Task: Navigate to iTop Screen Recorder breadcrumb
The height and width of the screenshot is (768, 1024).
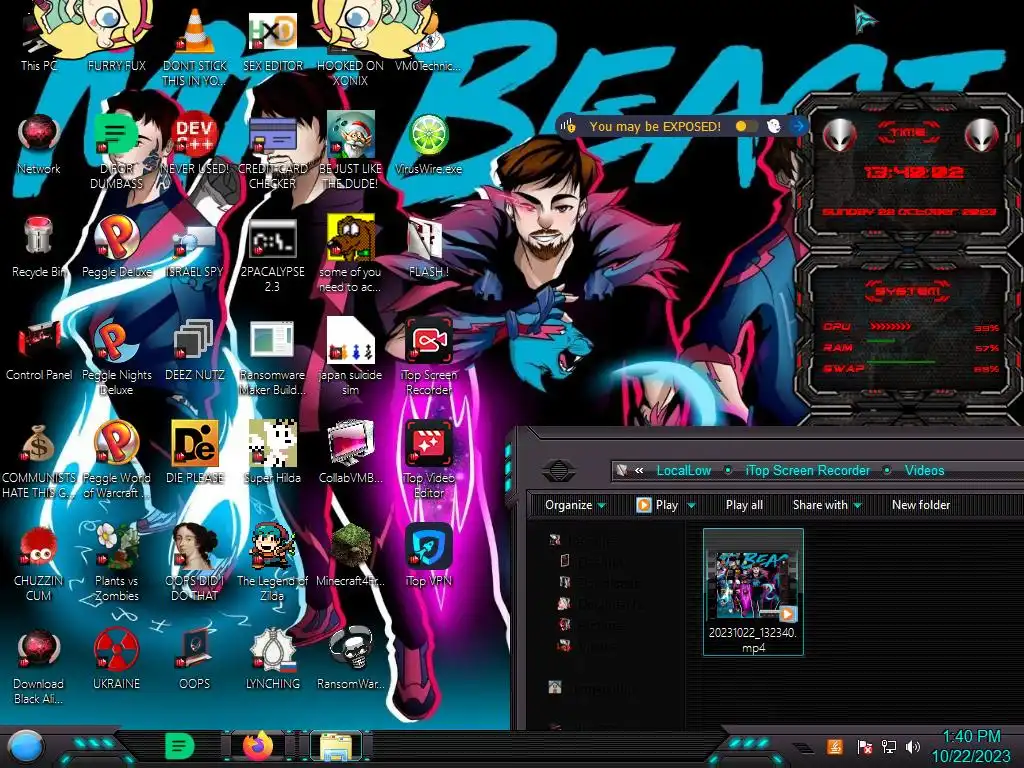Action: point(807,470)
